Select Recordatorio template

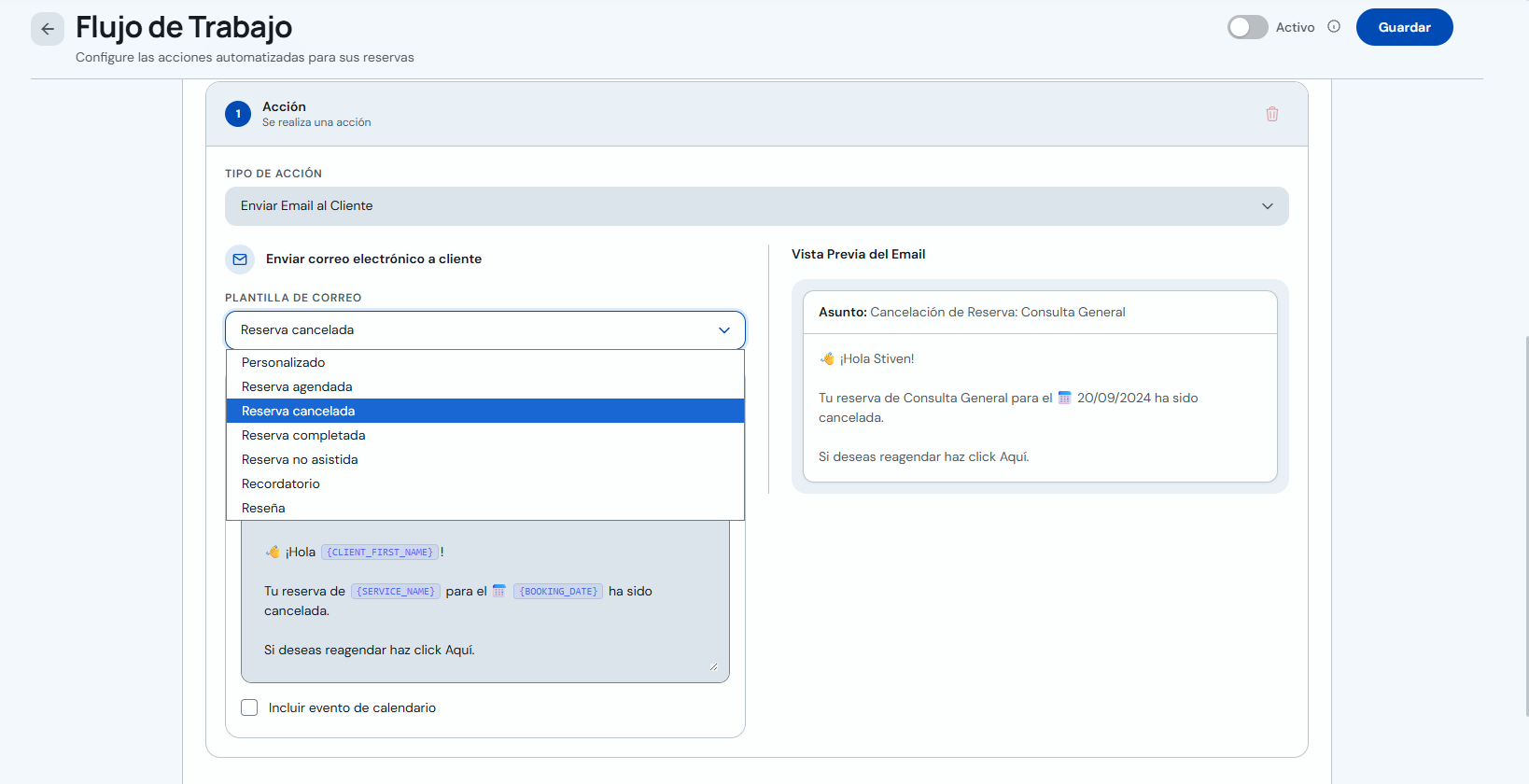click(x=485, y=483)
